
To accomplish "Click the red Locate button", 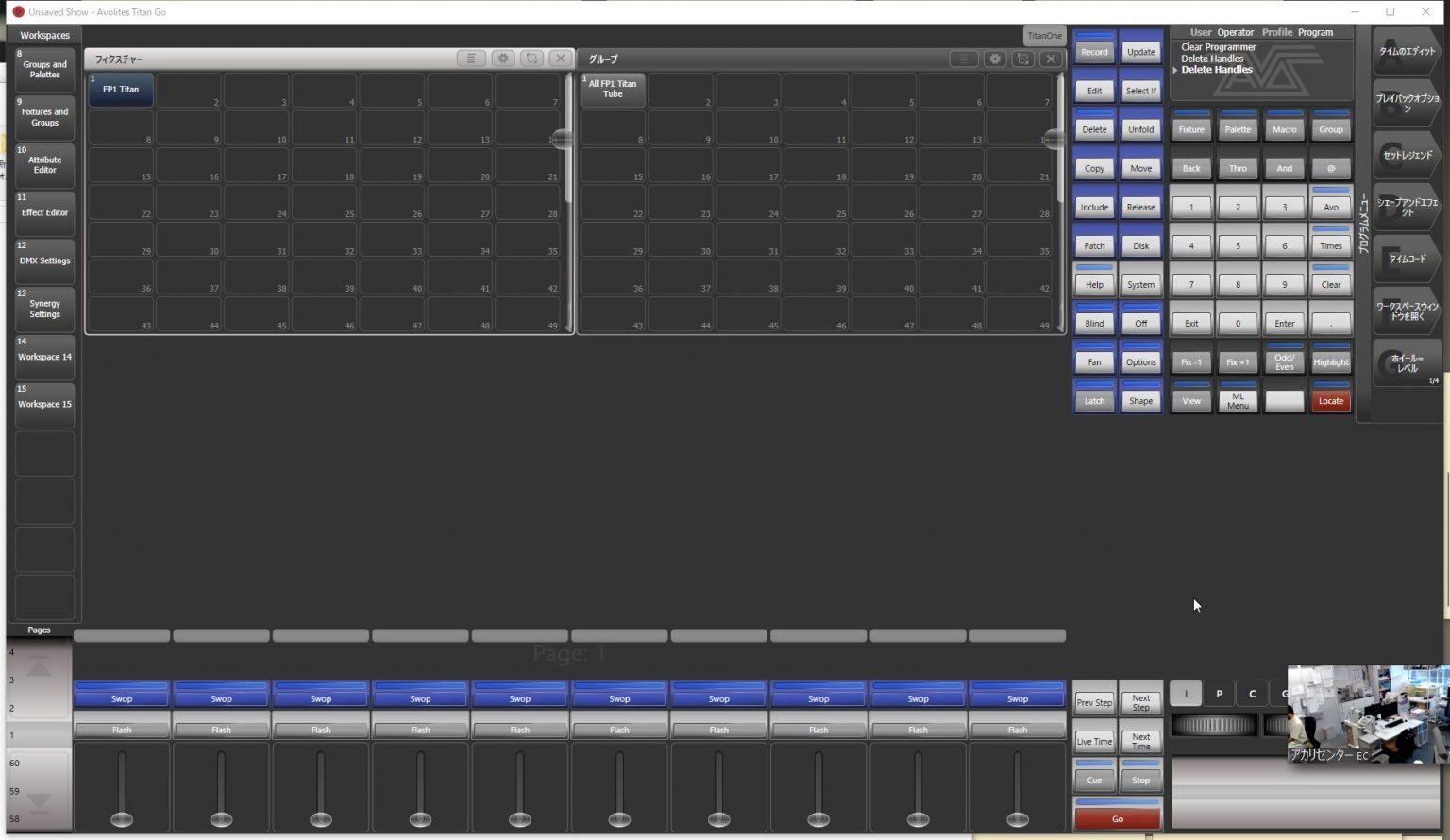I will pyautogui.click(x=1331, y=400).
